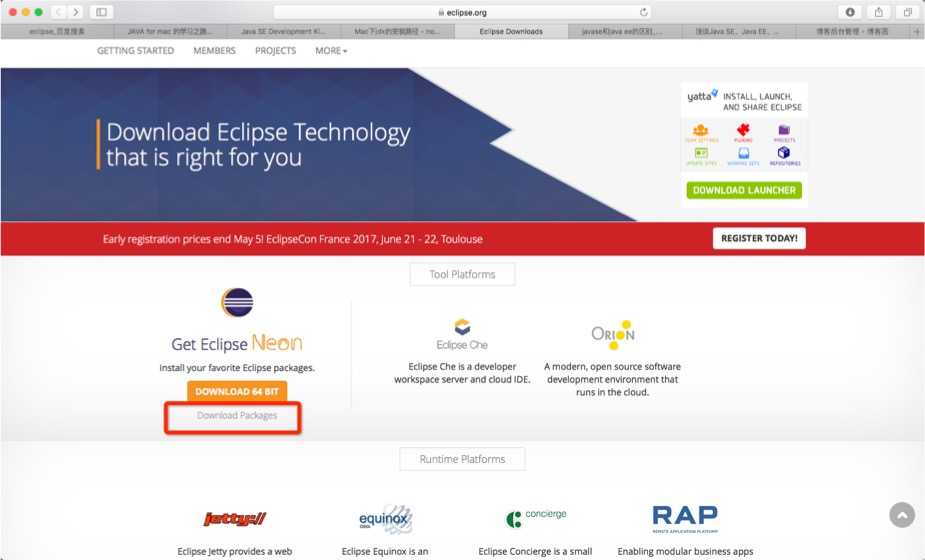Expand the MORE navigation dropdown
Viewport: 925px width, 560px height.
pos(331,51)
